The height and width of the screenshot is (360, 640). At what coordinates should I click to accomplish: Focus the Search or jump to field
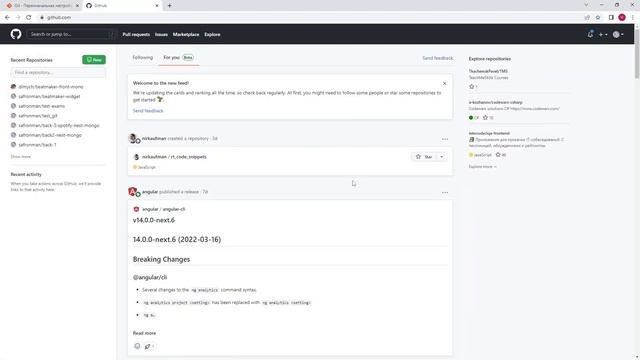point(72,34)
